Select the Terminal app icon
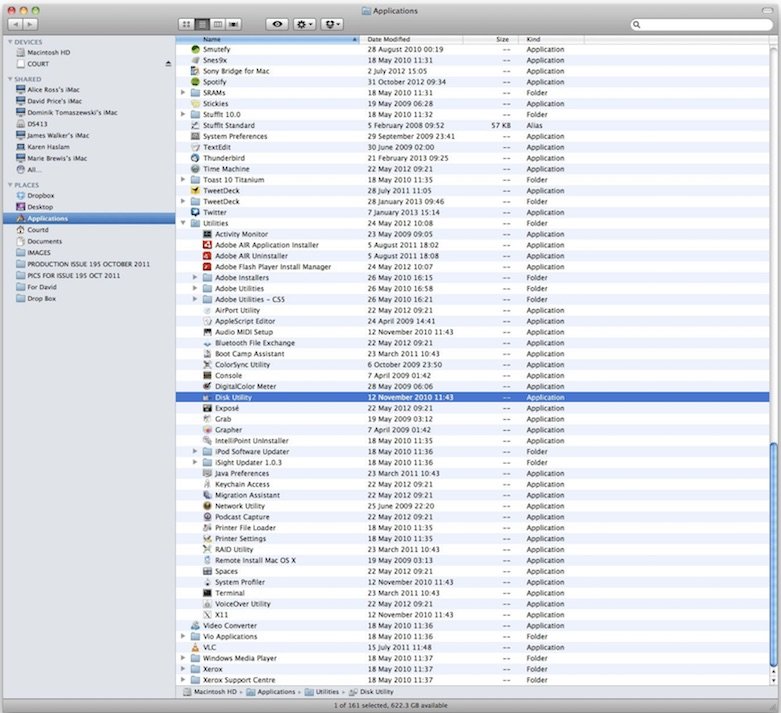The image size is (781, 713). coord(207,593)
